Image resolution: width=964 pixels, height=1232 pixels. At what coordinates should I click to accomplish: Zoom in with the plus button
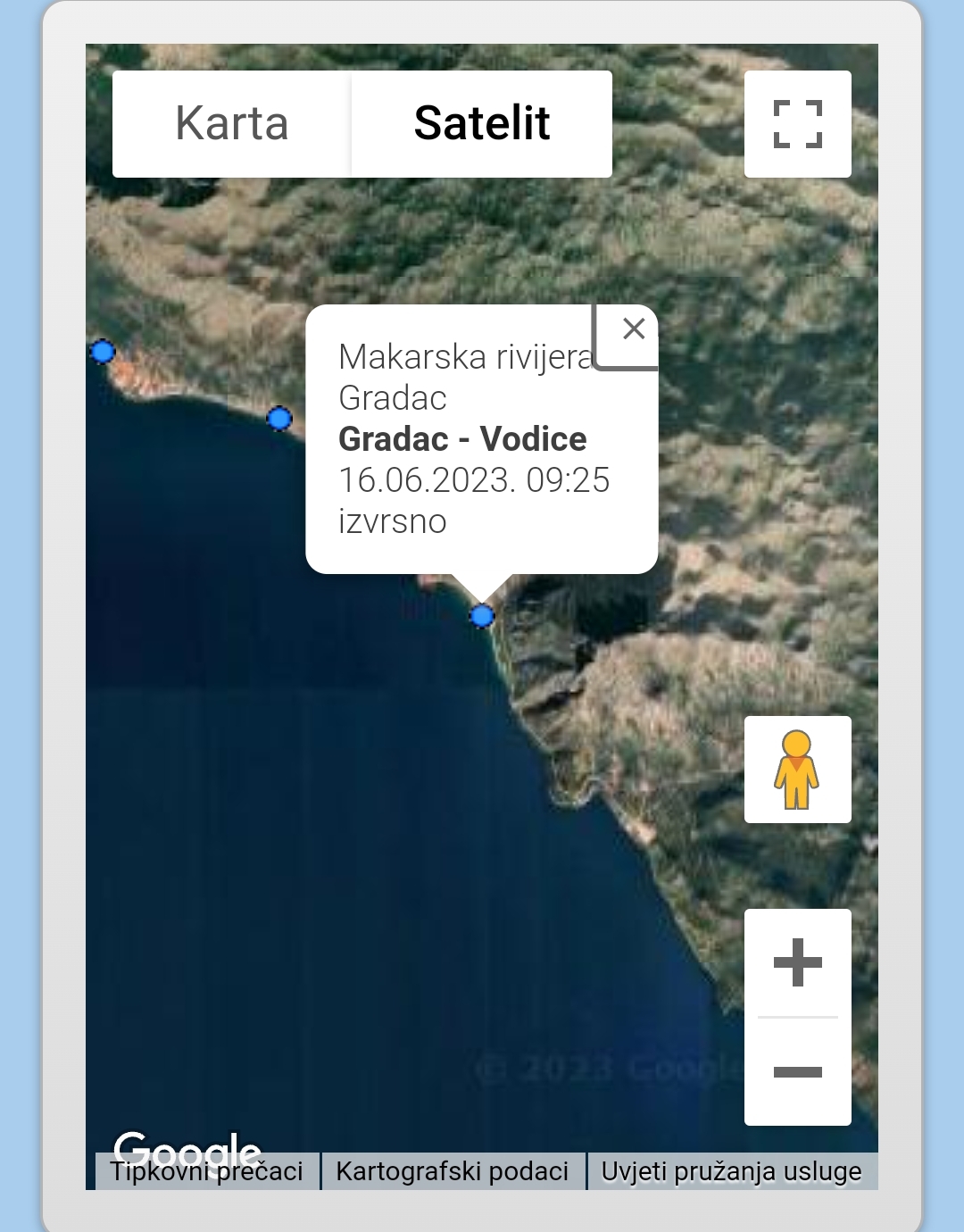coord(797,962)
